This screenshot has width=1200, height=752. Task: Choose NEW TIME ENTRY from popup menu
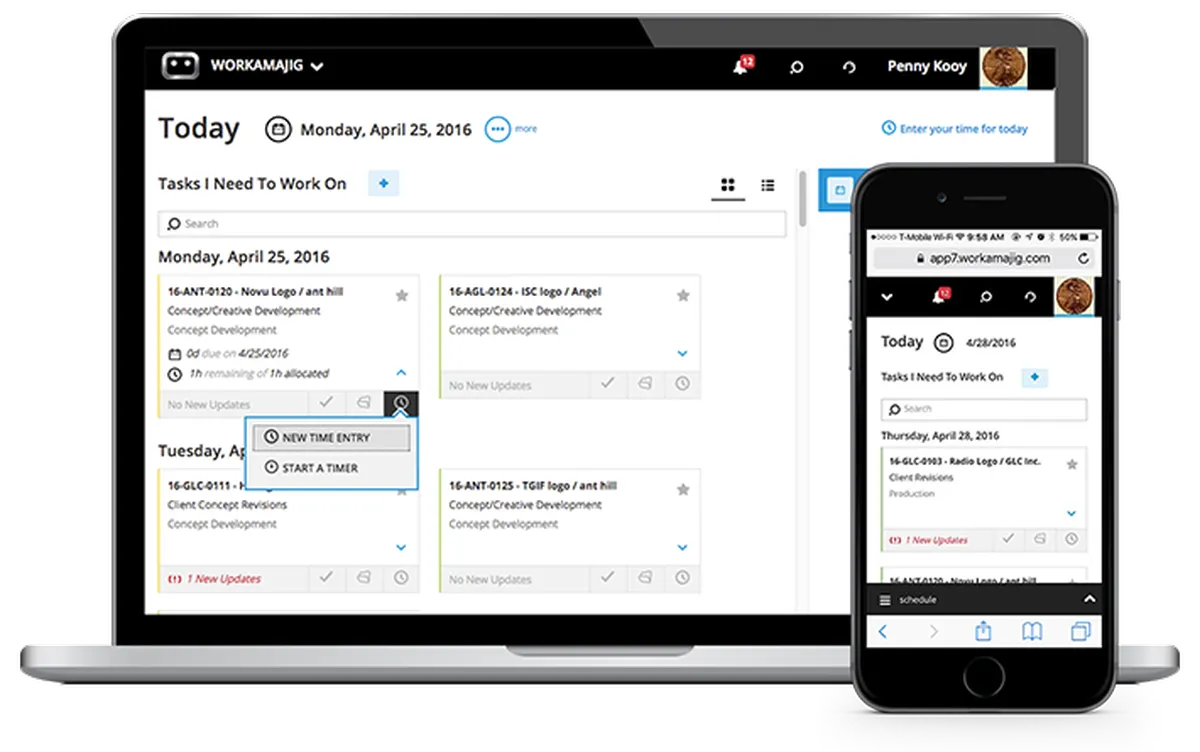(x=331, y=437)
